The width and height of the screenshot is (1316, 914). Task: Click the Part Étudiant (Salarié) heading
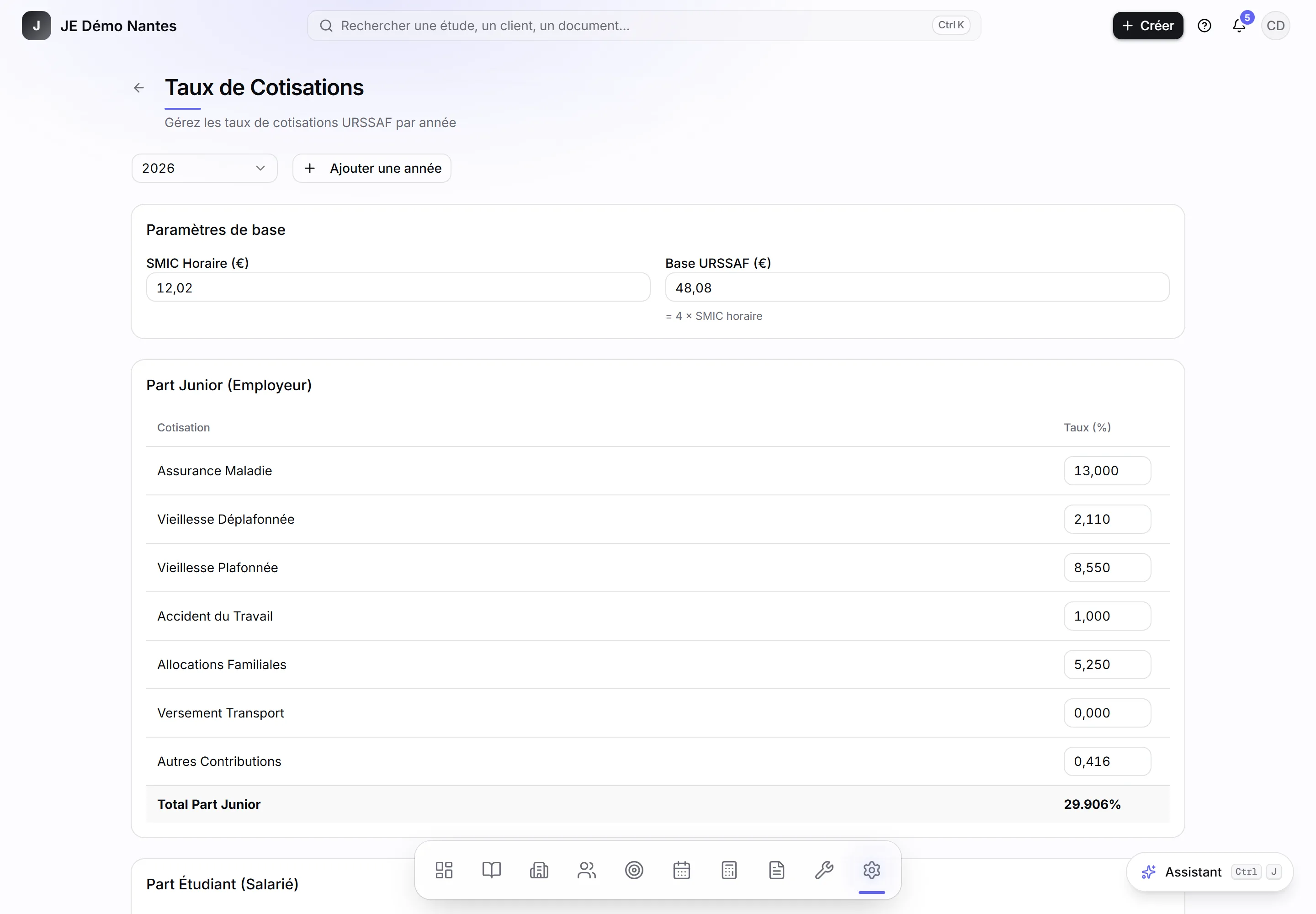click(x=222, y=885)
